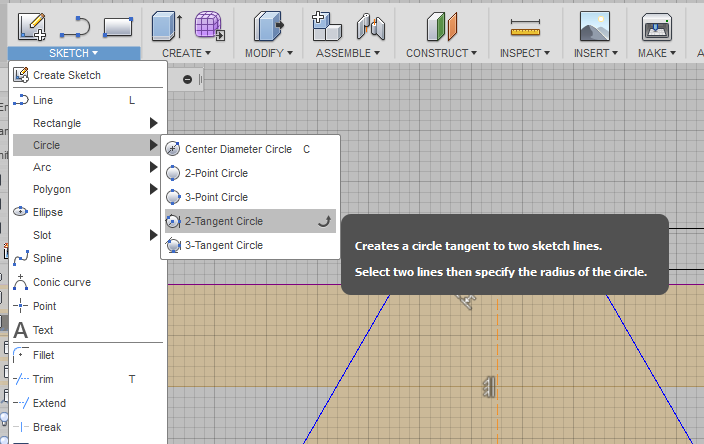
Task: Expand the CREATE dropdown
Action: [x=186, y=53]
